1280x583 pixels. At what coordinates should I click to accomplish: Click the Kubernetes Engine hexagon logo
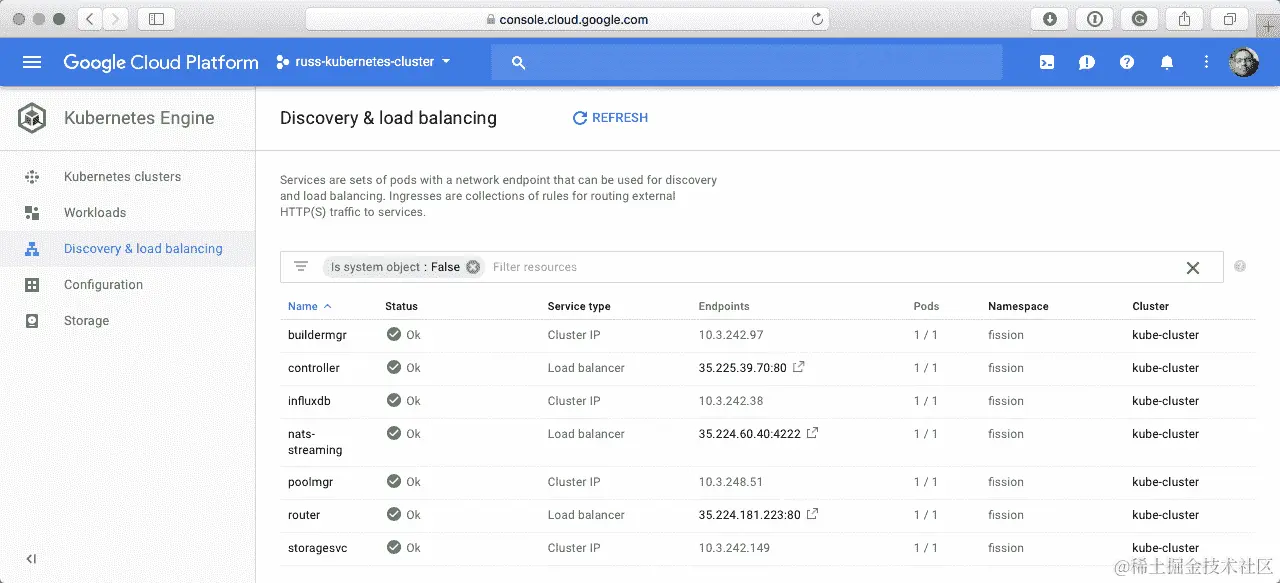[32, 118]
